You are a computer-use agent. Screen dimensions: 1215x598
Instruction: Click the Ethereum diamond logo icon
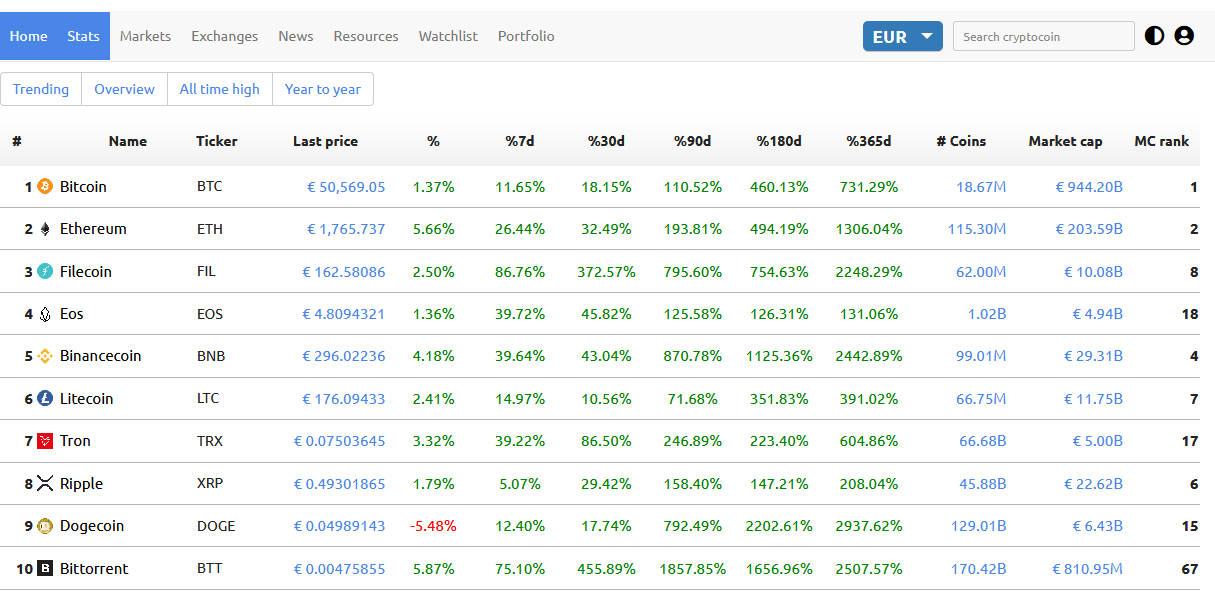pyautogui.click(x=44, y=229)
